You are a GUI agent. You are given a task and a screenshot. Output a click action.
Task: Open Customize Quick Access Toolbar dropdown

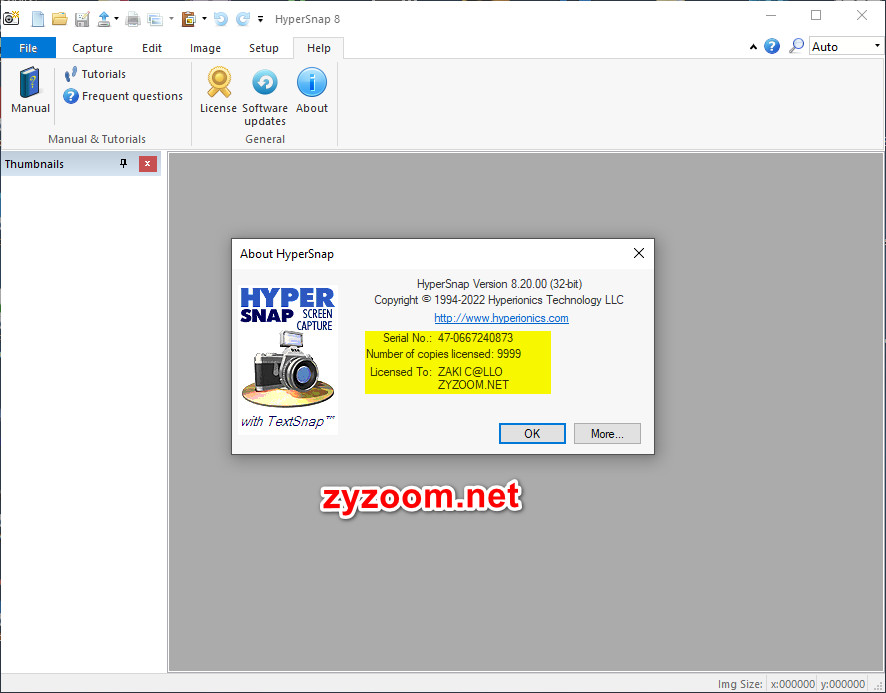point(260,19)
